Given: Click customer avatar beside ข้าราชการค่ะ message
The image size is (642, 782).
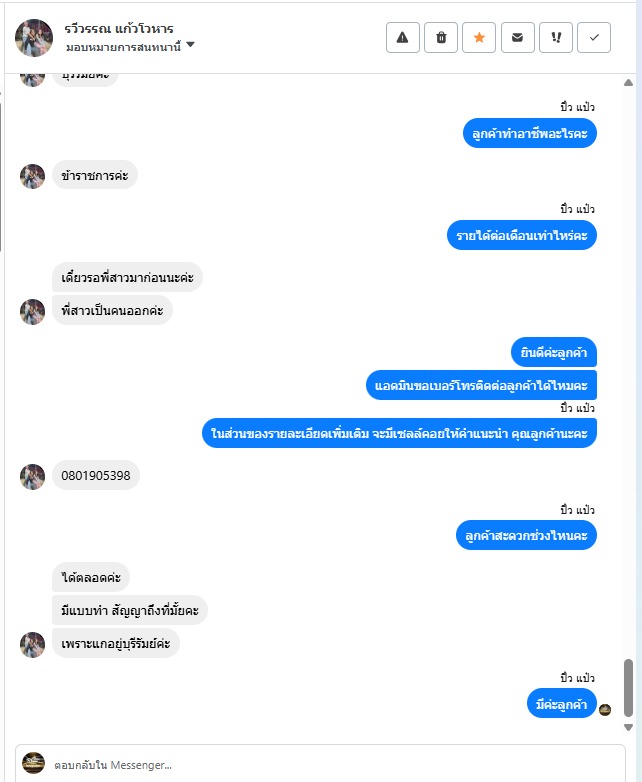Looking at the screenshot, I should point(32,177).
